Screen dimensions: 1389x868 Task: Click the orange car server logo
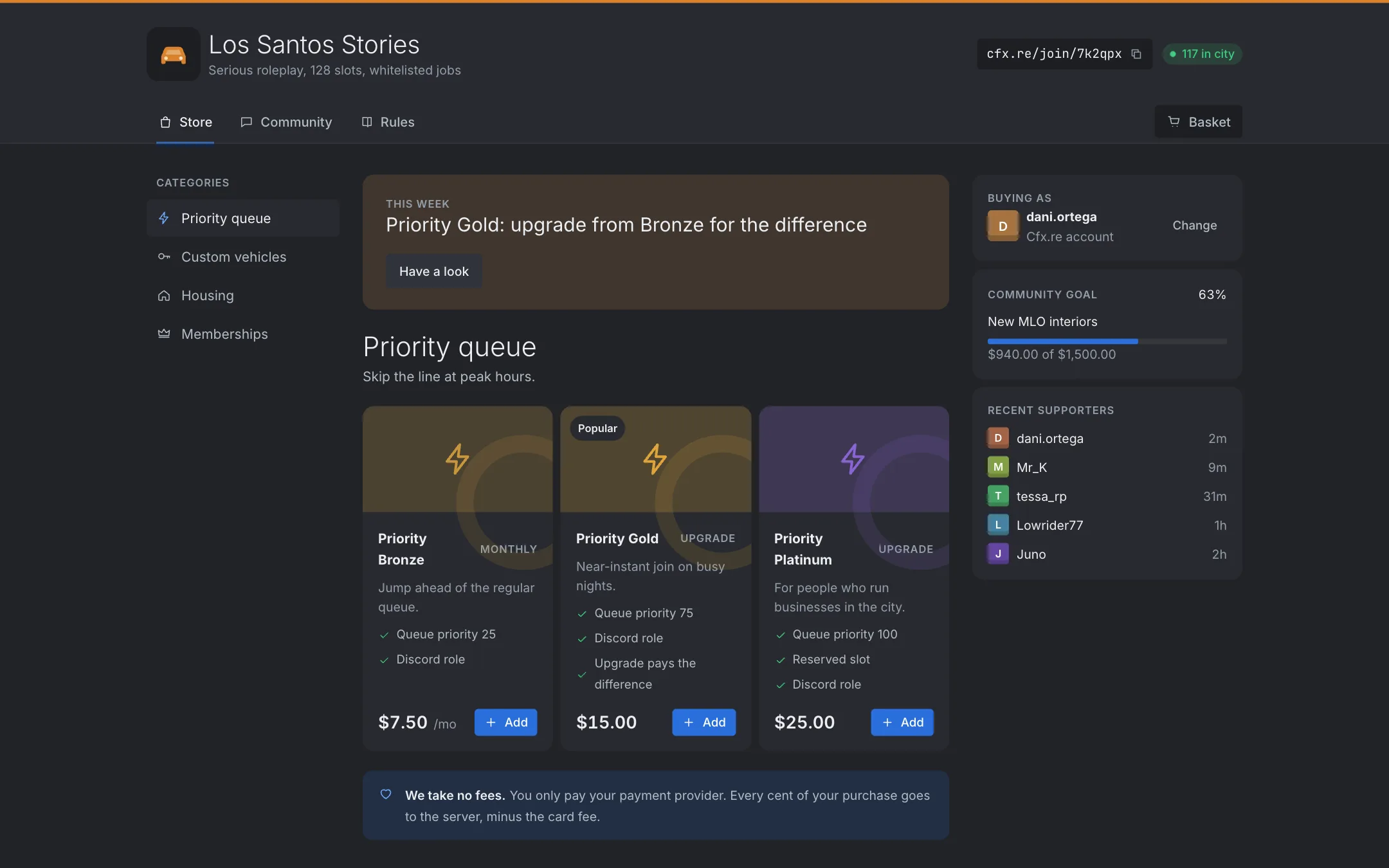[174, 54]
